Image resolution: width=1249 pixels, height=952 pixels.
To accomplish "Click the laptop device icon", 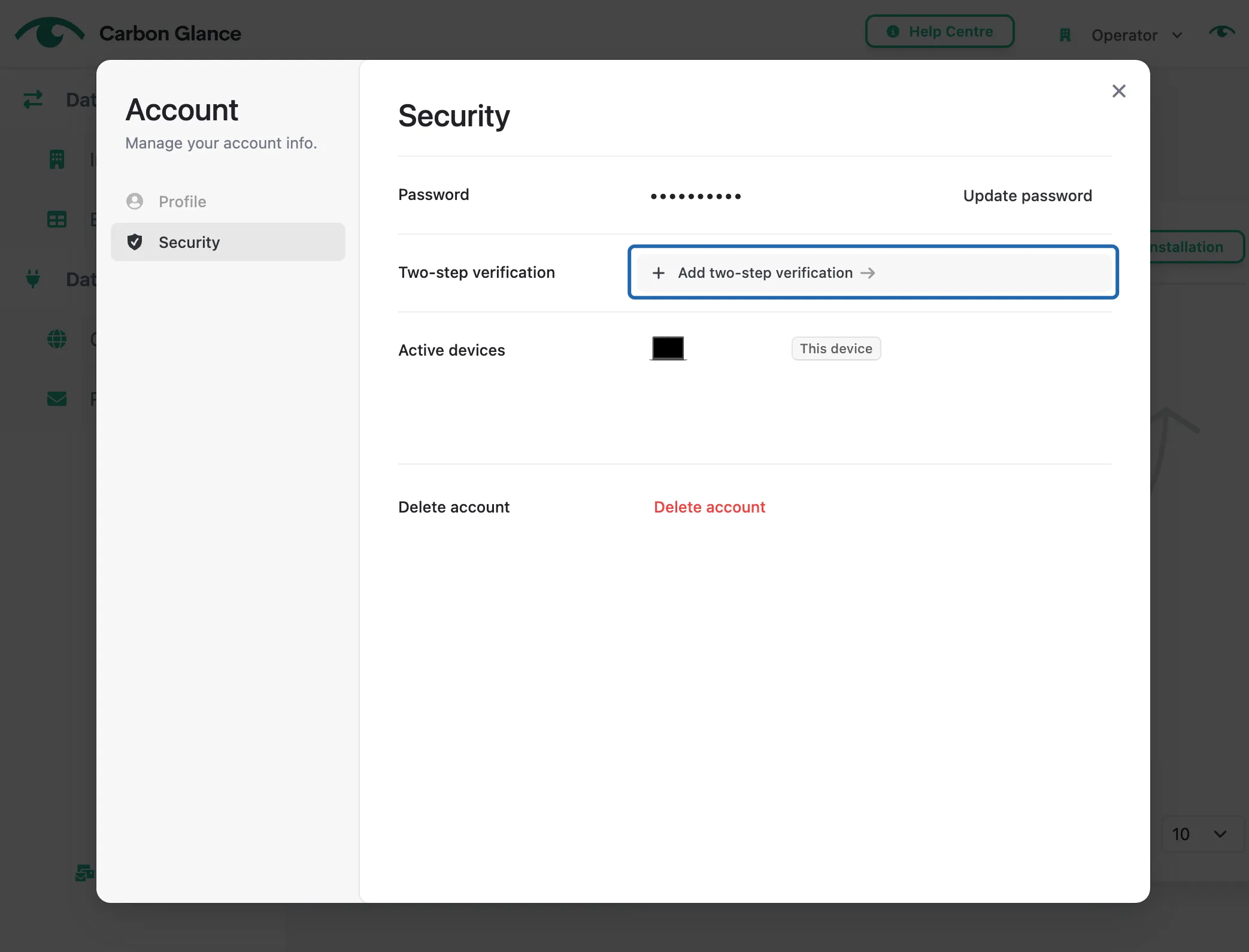I will (x=668, y=348).
